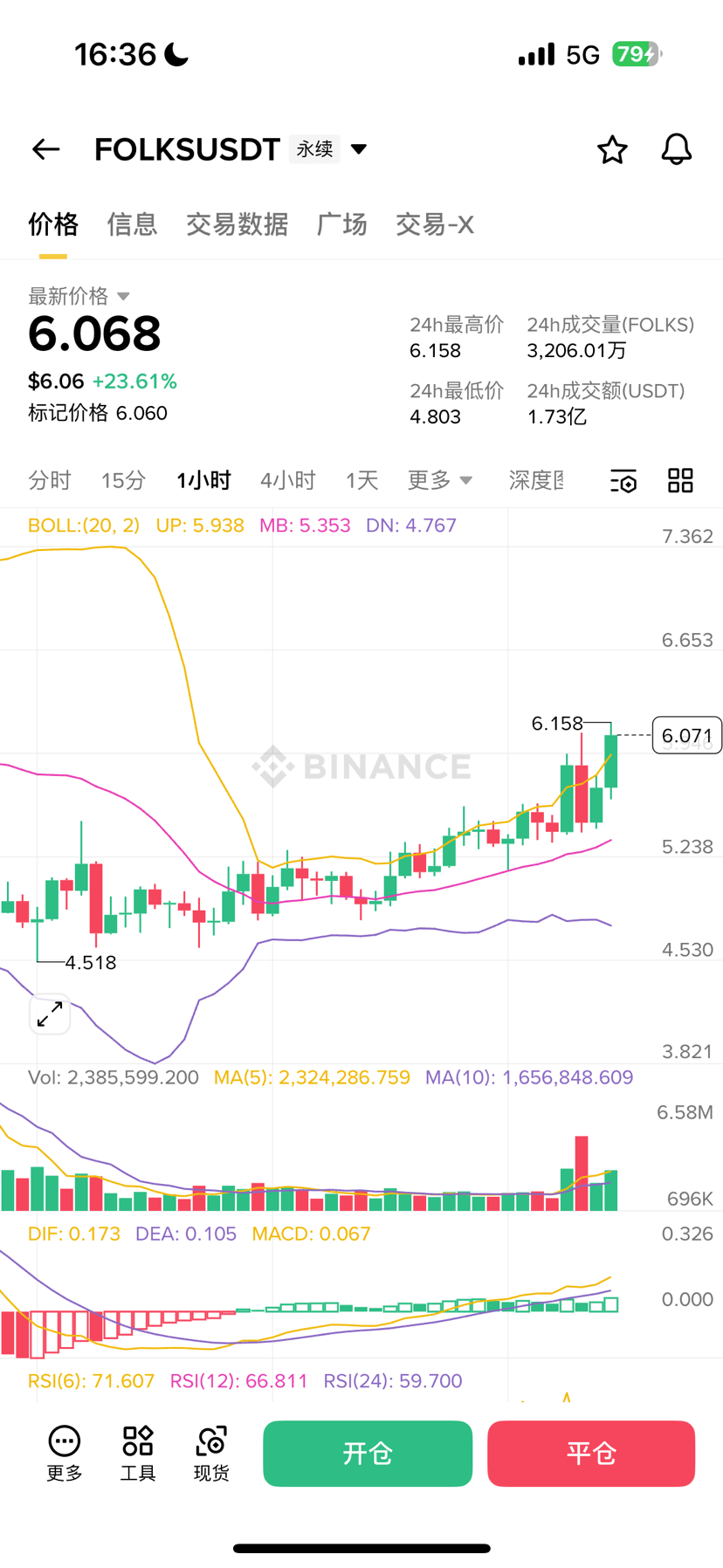
Task: Select 分时 chart interval
Action: tap(50, 480)
